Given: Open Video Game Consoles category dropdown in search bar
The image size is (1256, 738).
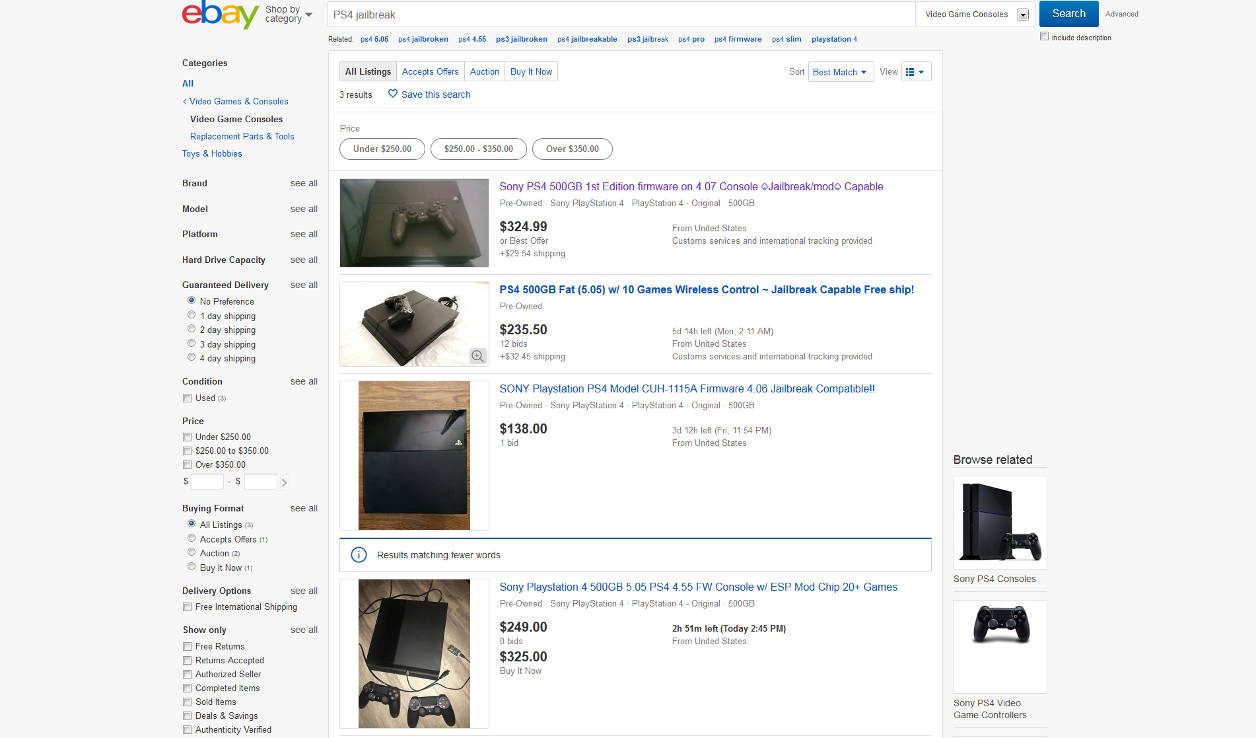Looking at the screenshot, I should (x=977, y=14).
